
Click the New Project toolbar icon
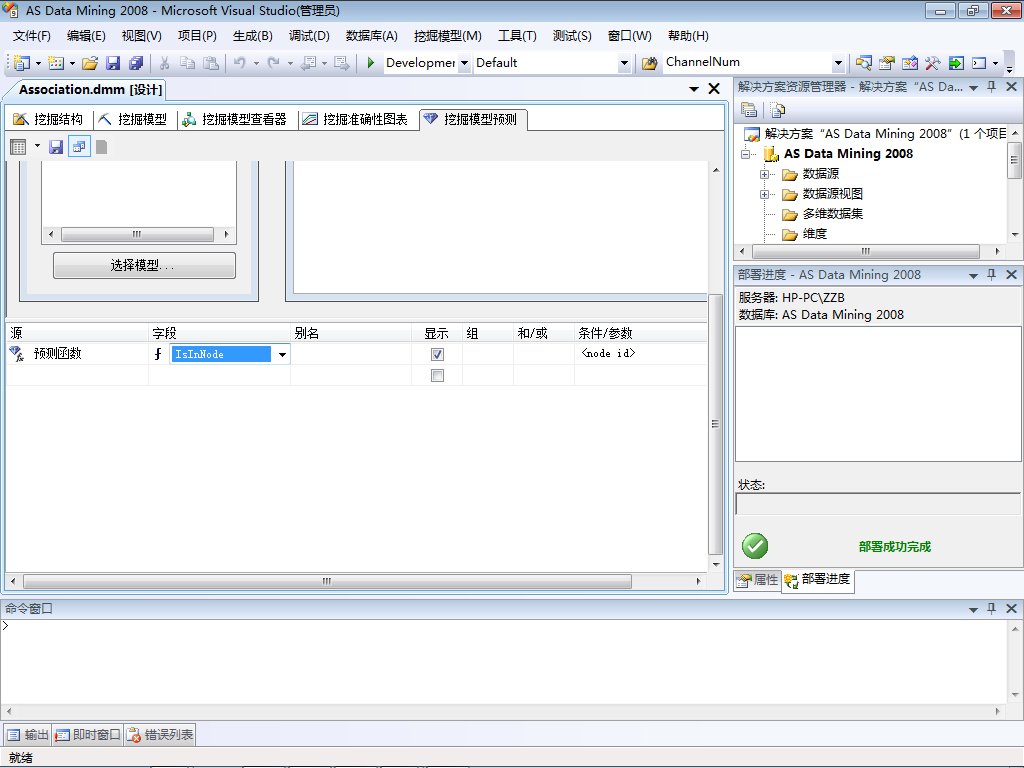click(22, 63)
